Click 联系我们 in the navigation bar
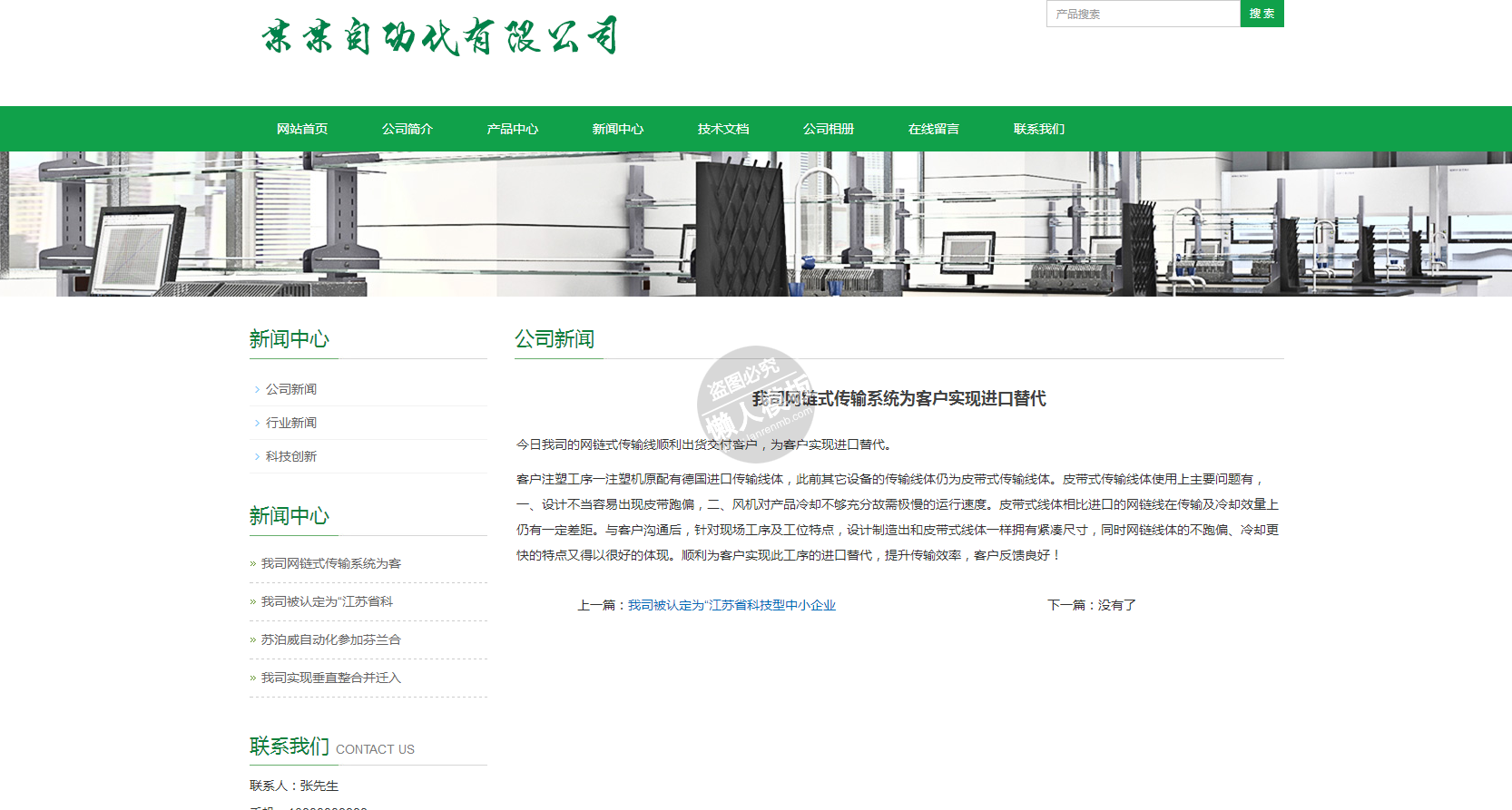 coord(1039,129)
